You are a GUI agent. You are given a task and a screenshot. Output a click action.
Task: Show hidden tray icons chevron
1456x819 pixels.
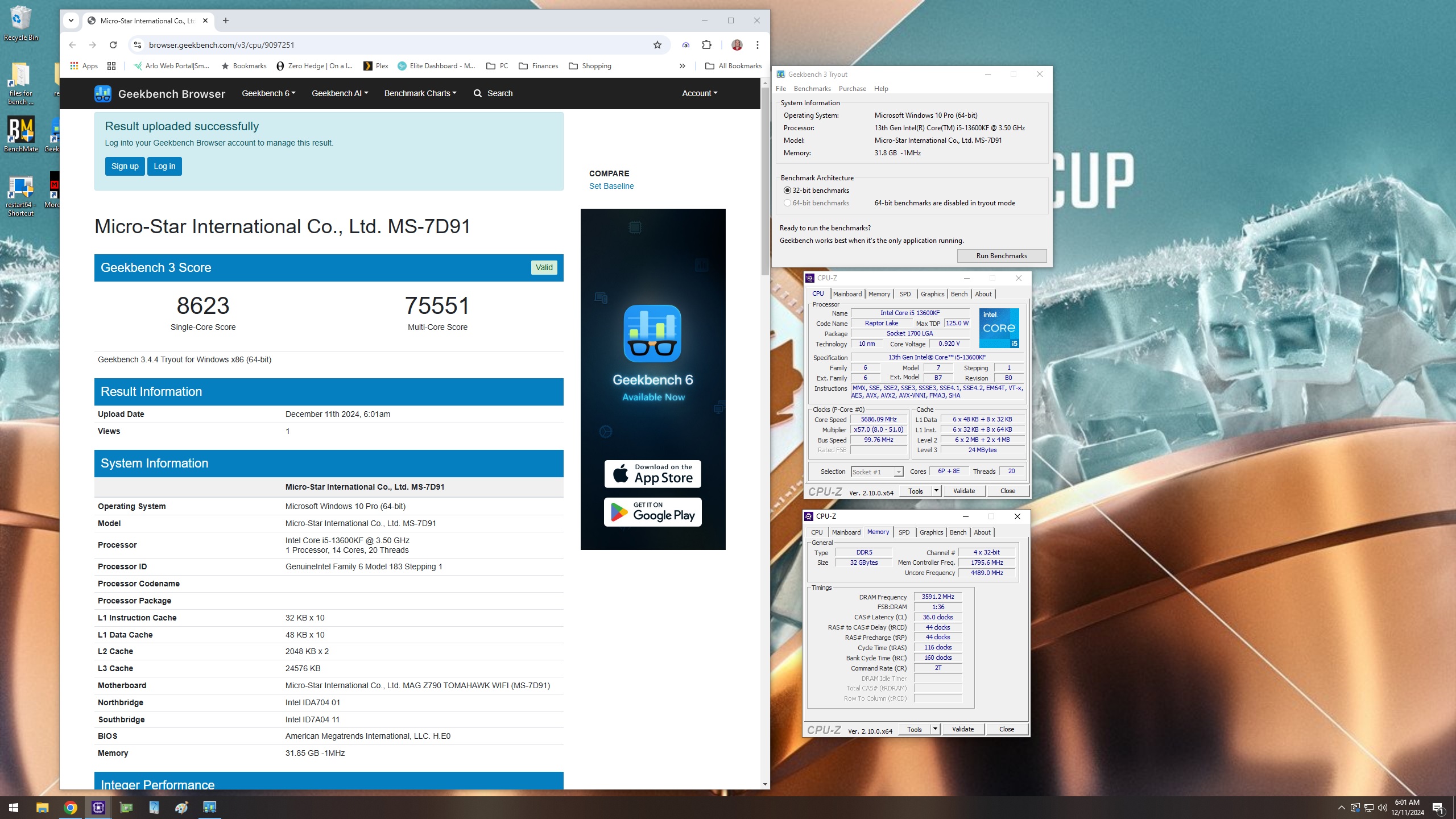click(x=1341, y=808)
